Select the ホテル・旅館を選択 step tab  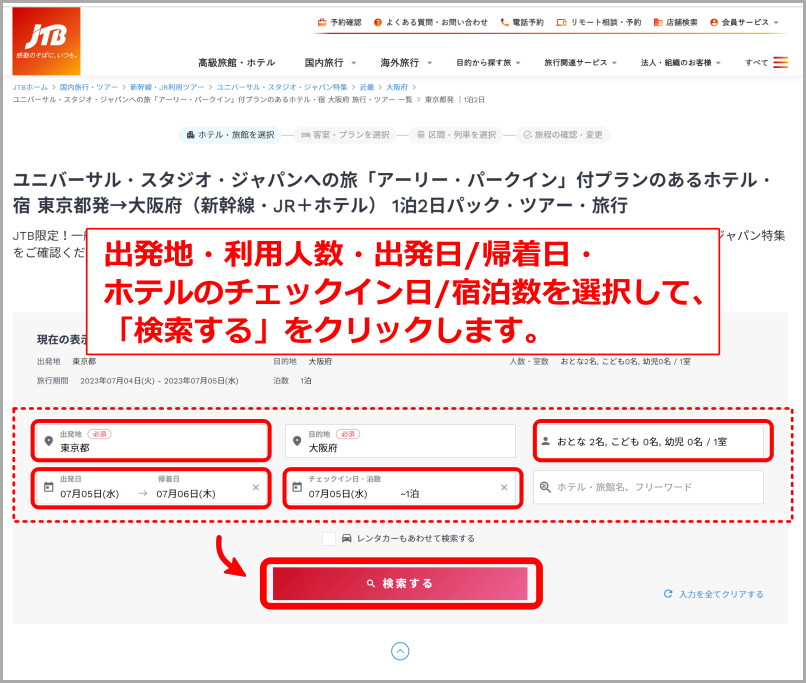click(230, 135)
